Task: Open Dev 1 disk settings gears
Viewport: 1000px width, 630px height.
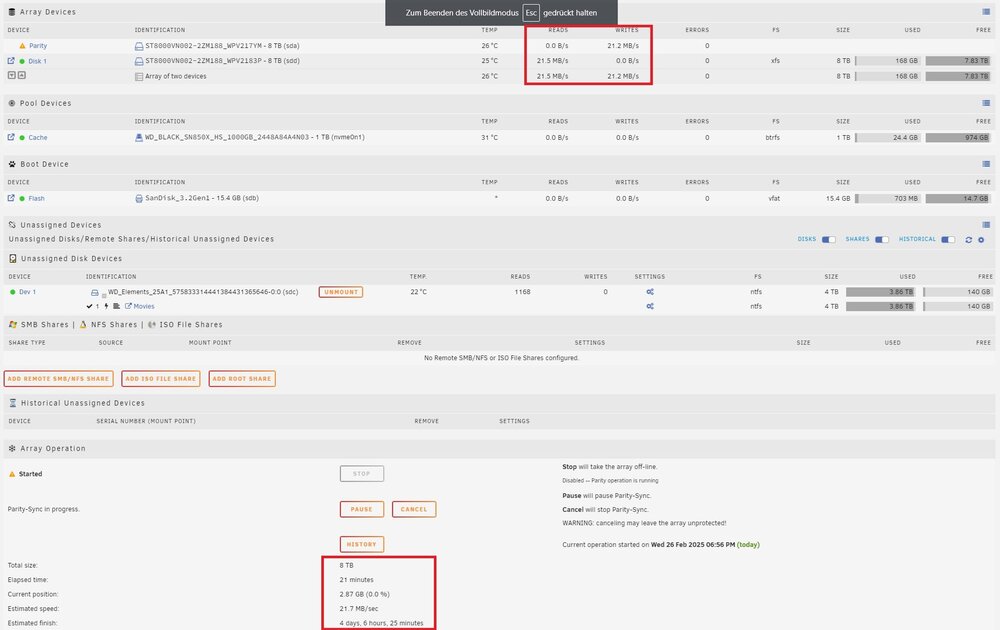Action: (x=650, y=292)
